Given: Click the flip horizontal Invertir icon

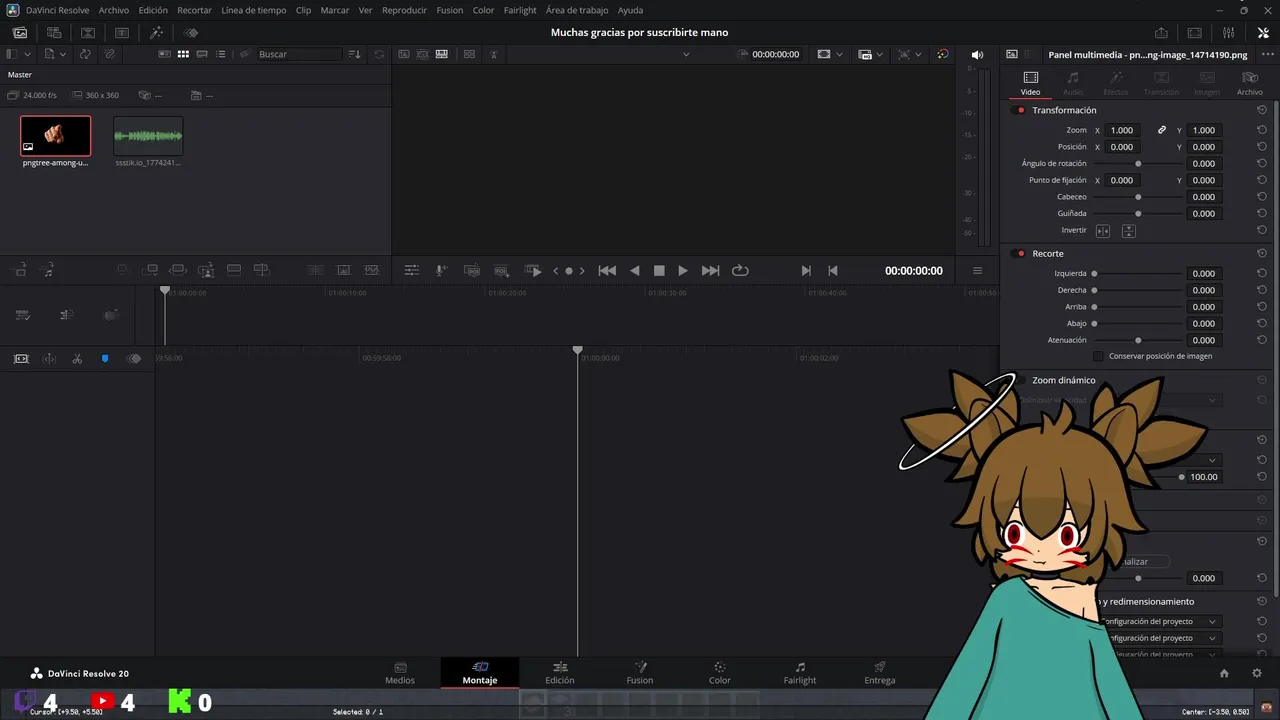Looking at the screenshot, I should 1102,231.
